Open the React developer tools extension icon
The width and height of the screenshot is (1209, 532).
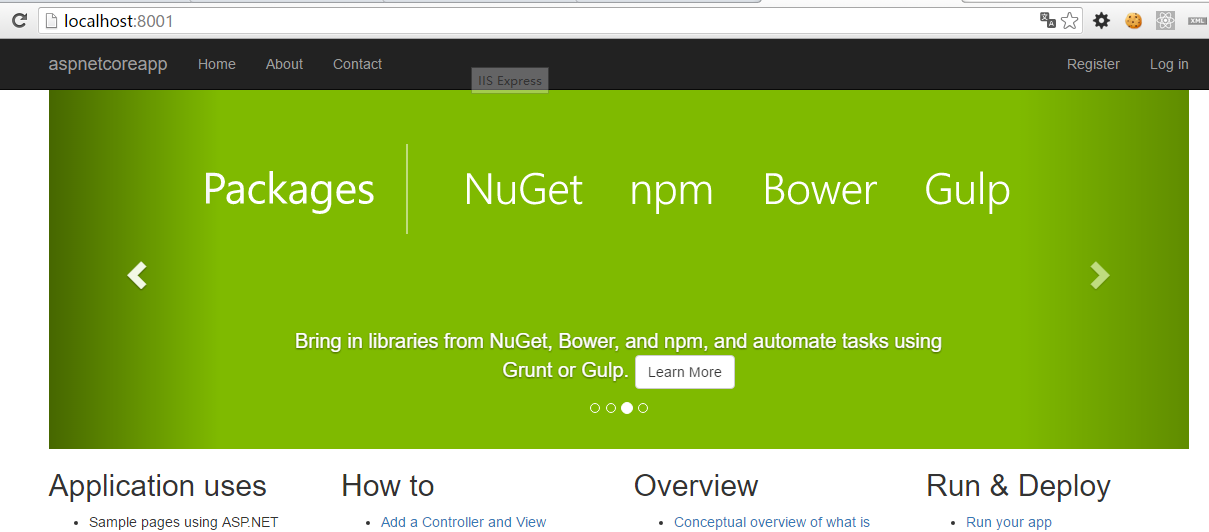(x=1165, y=20)
